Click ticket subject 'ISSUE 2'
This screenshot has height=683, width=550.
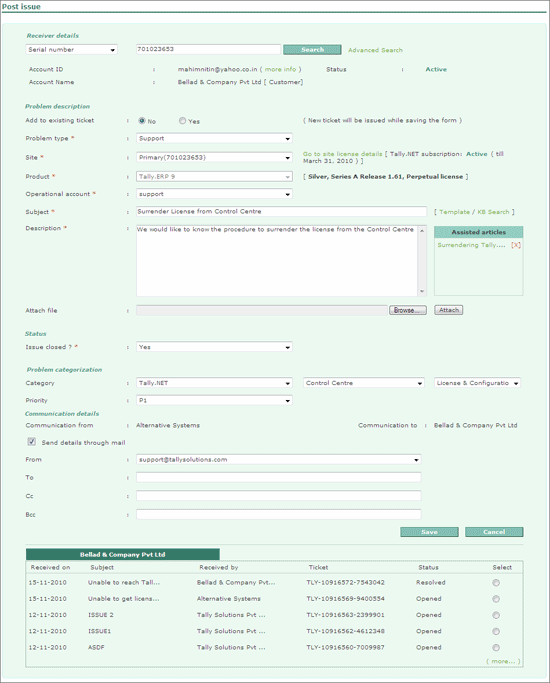(x=101, y=615)
